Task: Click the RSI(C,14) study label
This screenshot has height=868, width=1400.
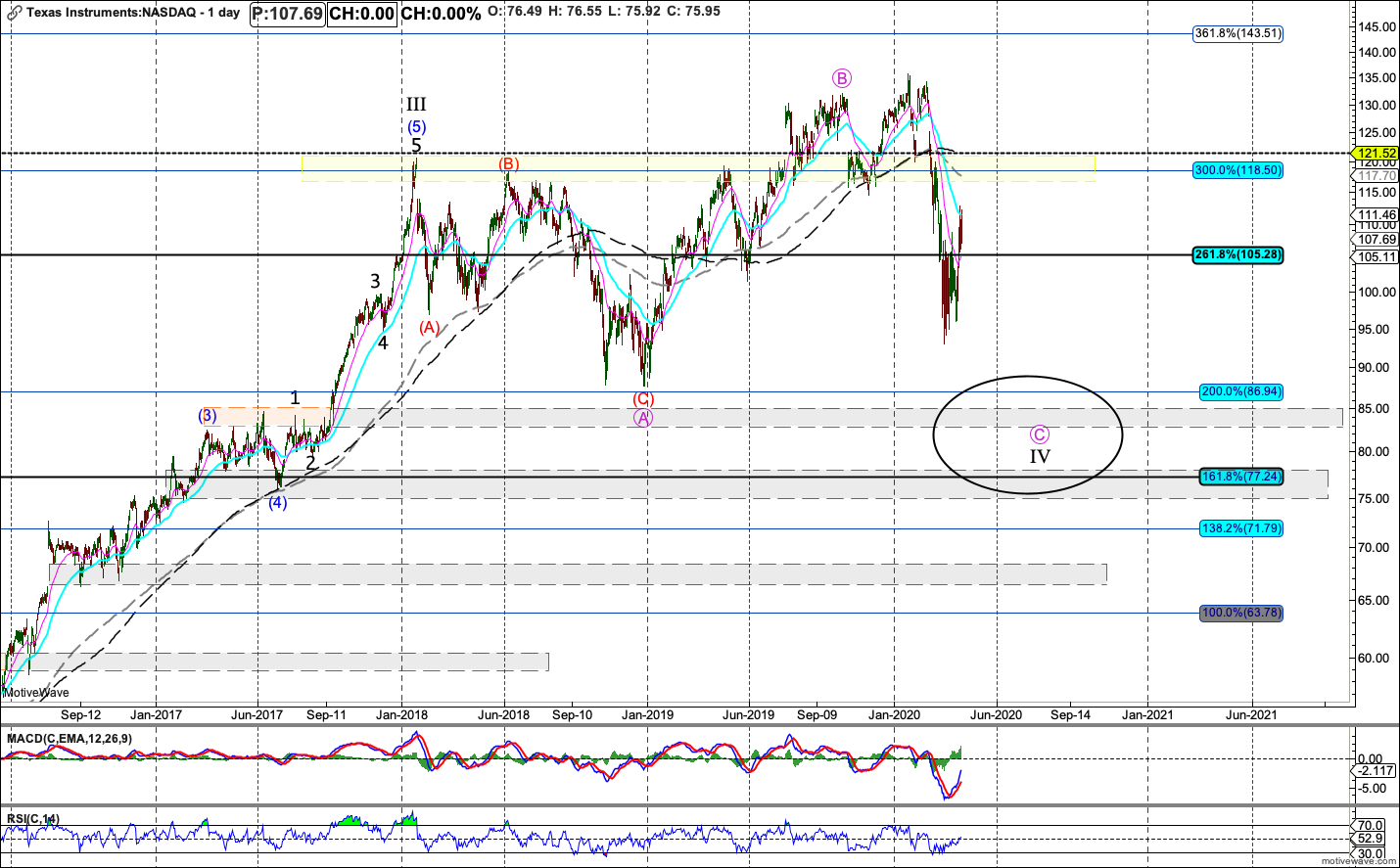Action: (x=33, y=818)
